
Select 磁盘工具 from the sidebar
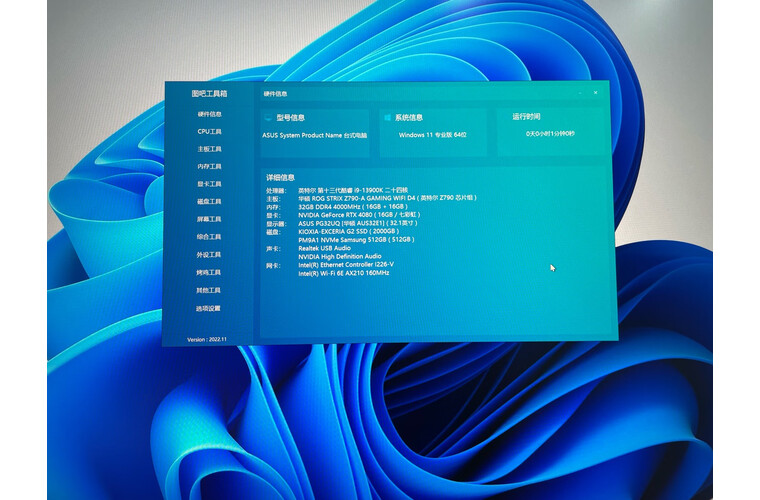coord(209,202)
